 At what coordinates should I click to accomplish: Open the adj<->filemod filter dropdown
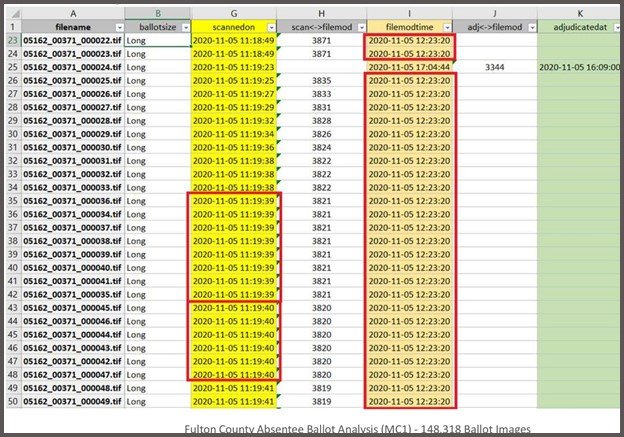(x=530, y=25)
